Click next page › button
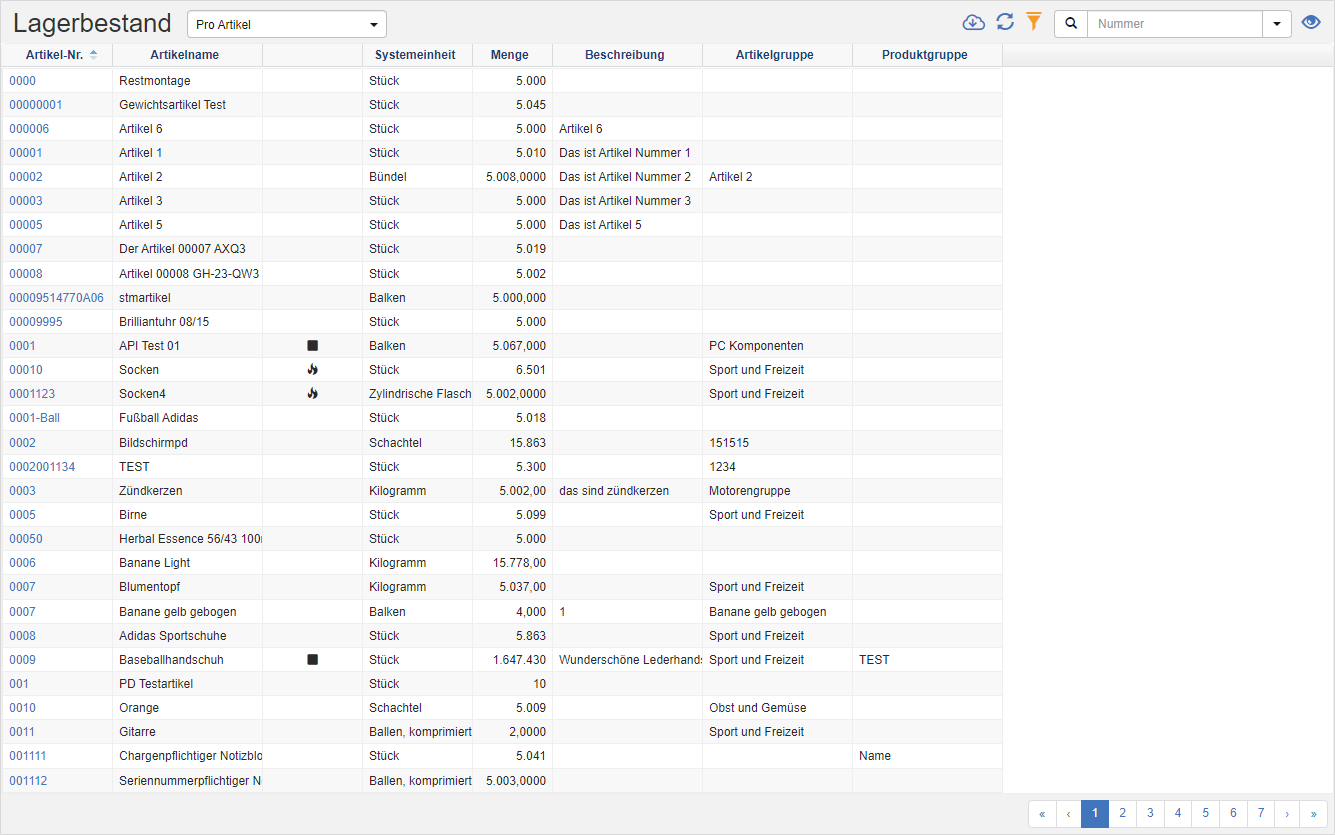The image size is (1335, 835). pos(1287,814)
